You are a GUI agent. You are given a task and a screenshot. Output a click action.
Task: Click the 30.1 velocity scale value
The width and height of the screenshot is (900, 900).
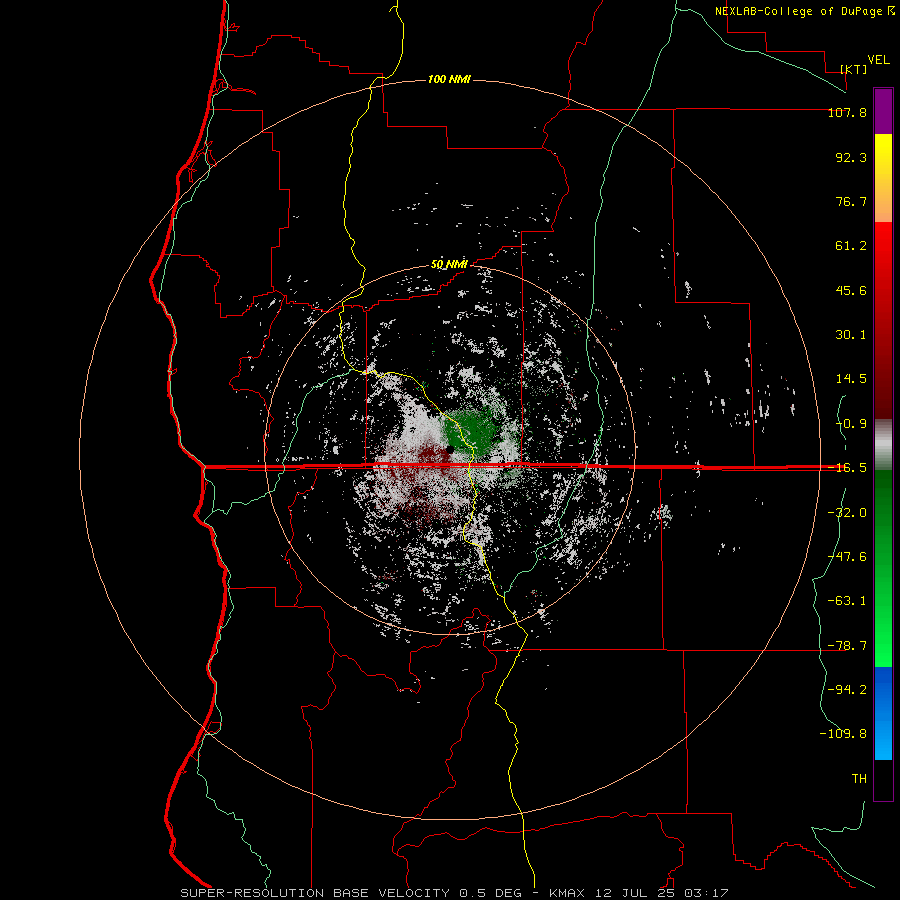[x=851, y=335]
